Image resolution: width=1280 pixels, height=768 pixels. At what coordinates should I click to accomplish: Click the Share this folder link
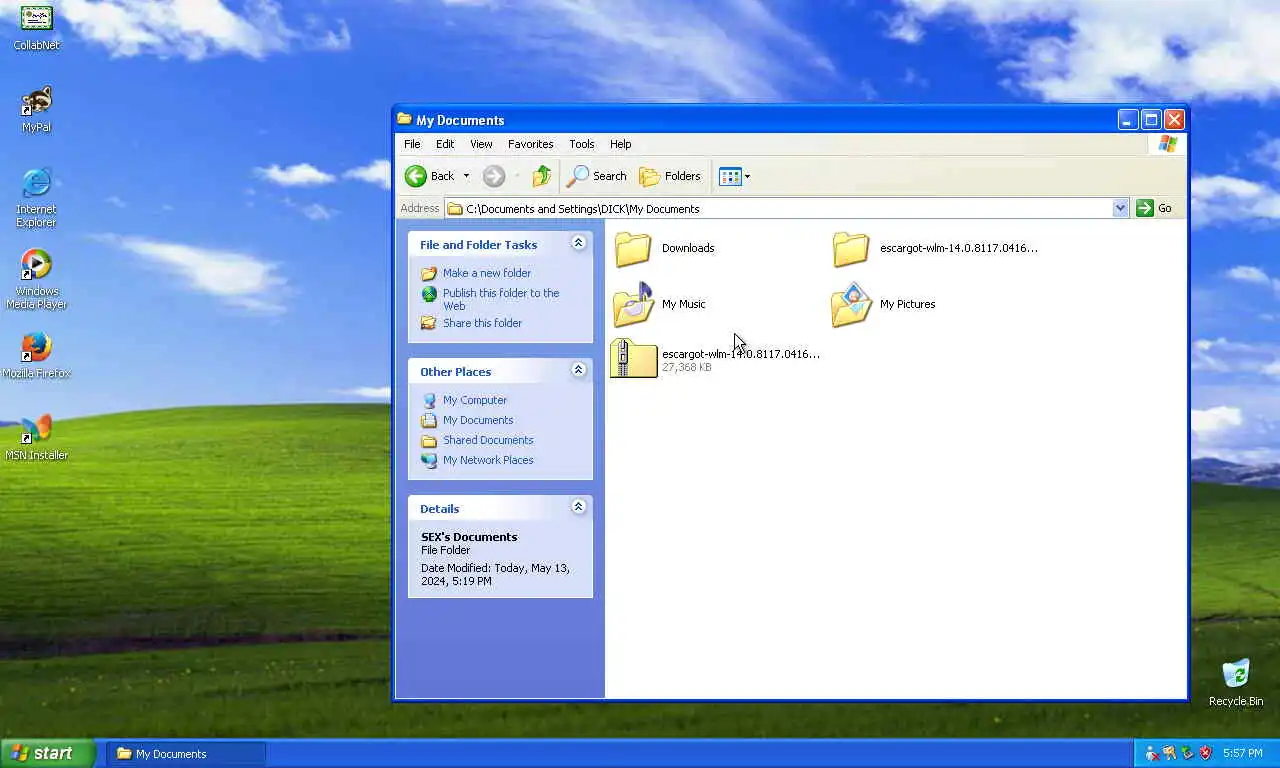coord(482,323)
